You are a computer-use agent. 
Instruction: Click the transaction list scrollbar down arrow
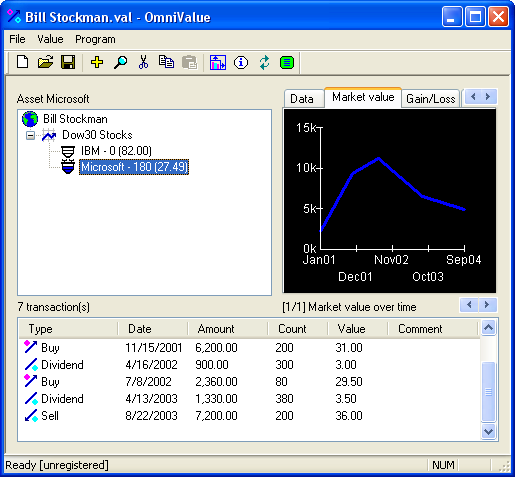point(488,432)
